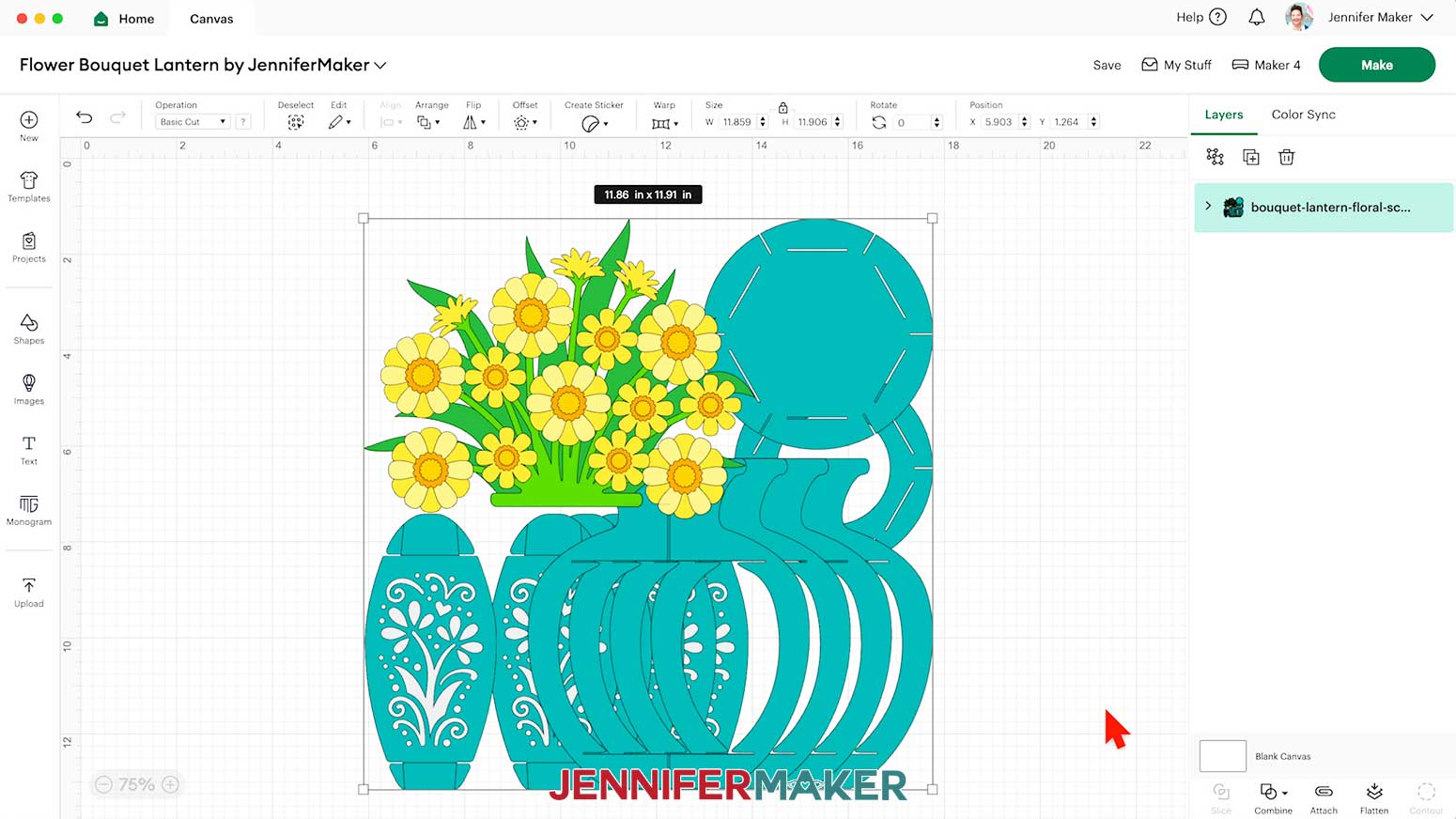Open the Flip dropdown
The image size is (1456, 819).
[474, 122]
